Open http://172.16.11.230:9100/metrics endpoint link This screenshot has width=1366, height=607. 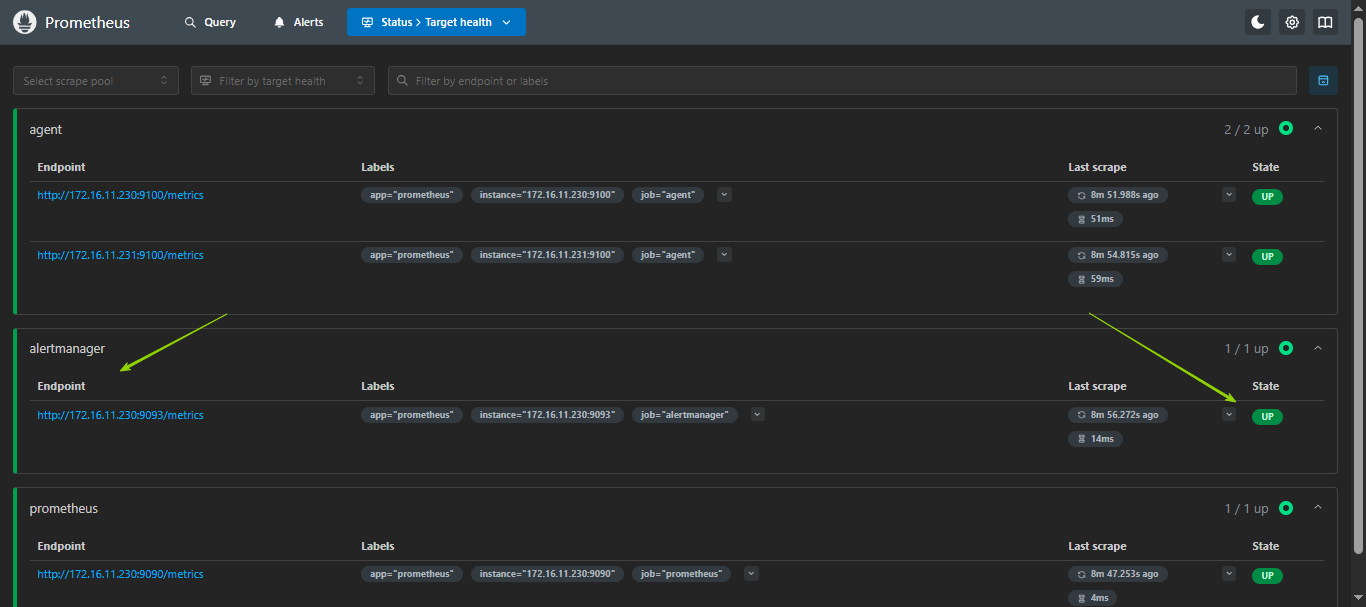120,195
